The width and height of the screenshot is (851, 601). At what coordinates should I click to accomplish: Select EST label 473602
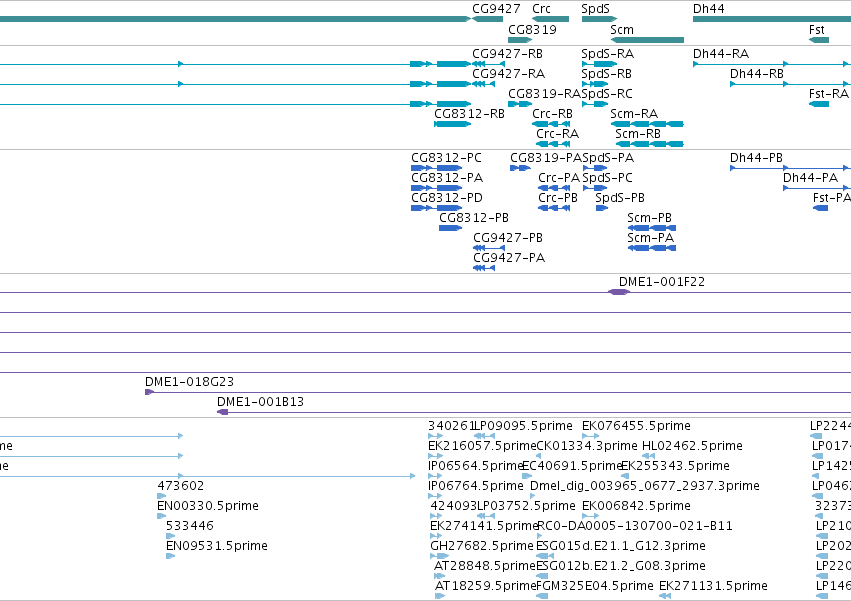[x=181, y=486]
